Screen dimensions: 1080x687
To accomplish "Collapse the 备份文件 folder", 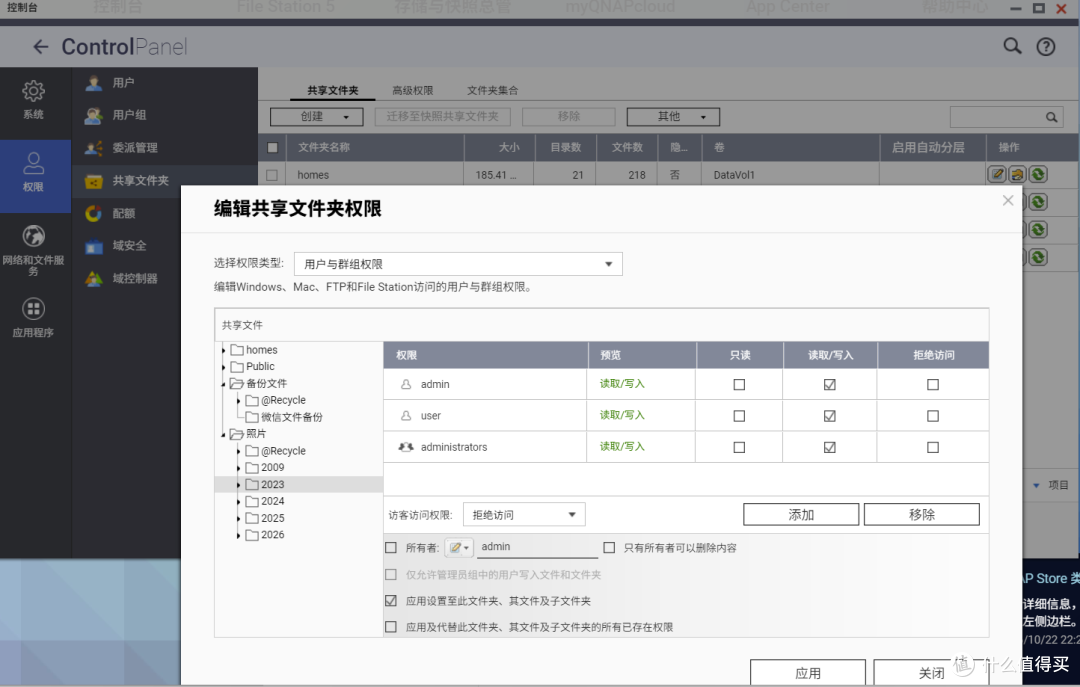I will [x=223, y=384].
